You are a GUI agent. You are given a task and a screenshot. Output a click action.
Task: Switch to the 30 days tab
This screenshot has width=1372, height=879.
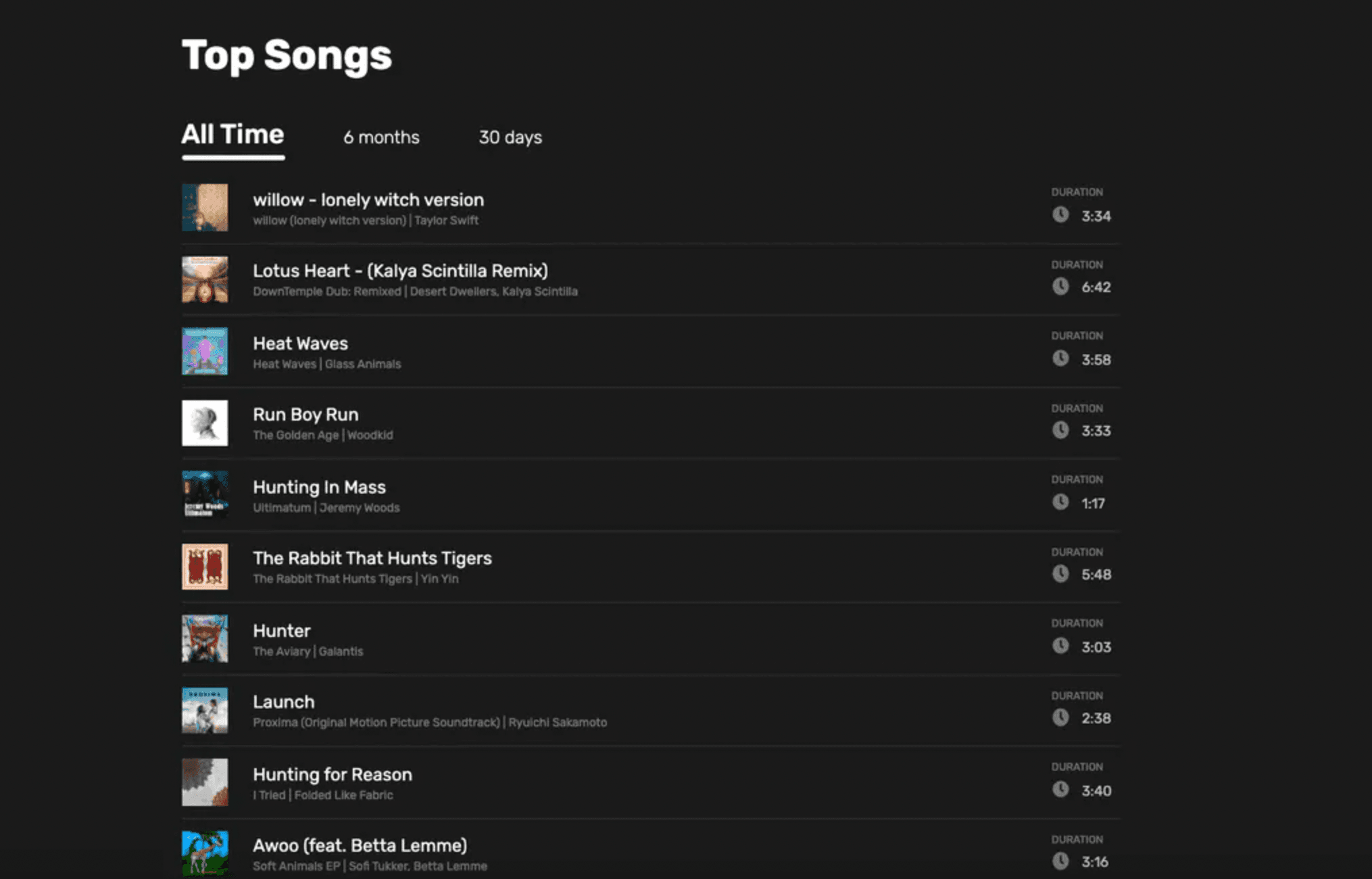[x=510, y=137]
